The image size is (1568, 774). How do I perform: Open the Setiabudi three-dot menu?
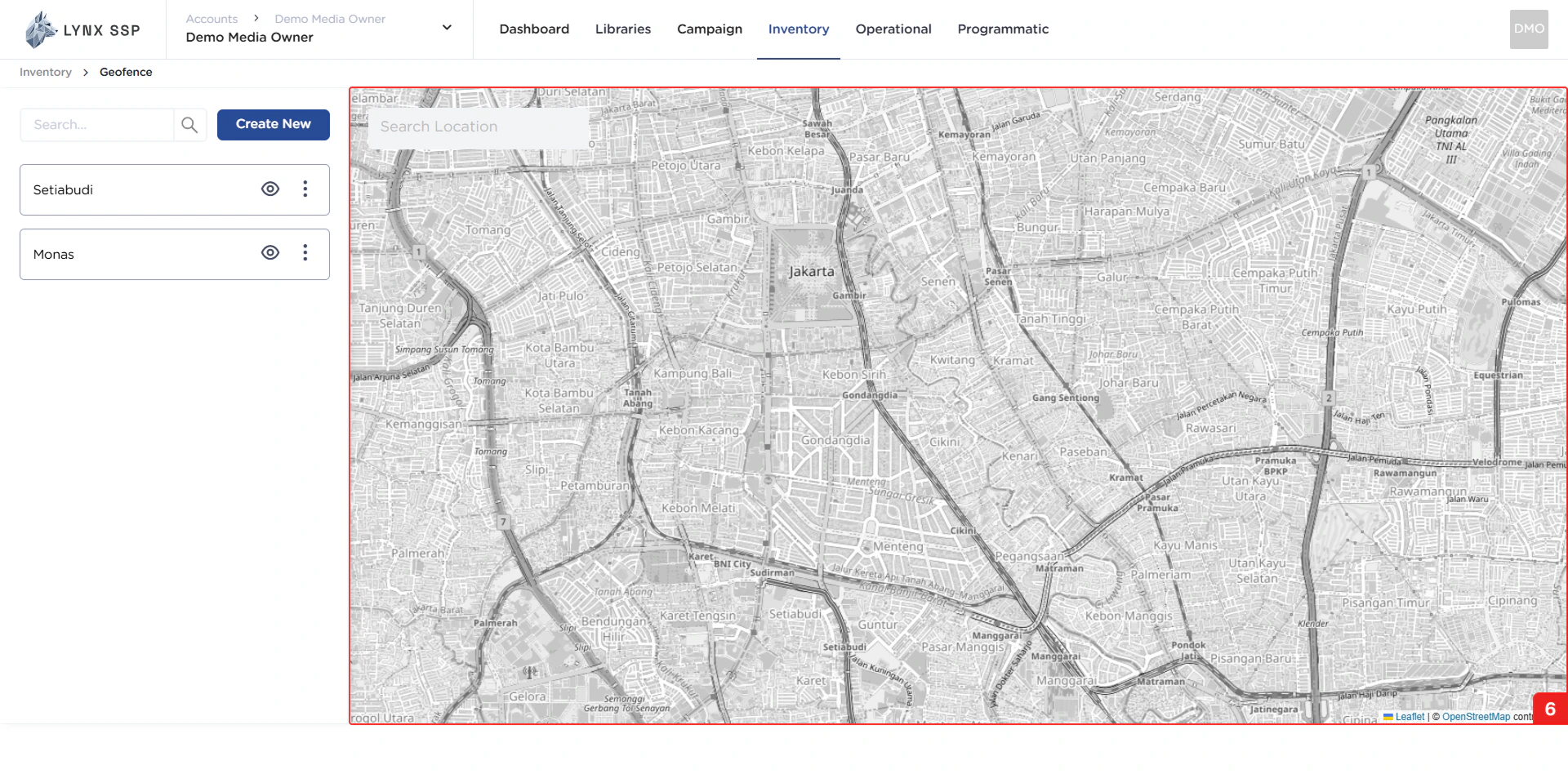(x=305, y=189)
